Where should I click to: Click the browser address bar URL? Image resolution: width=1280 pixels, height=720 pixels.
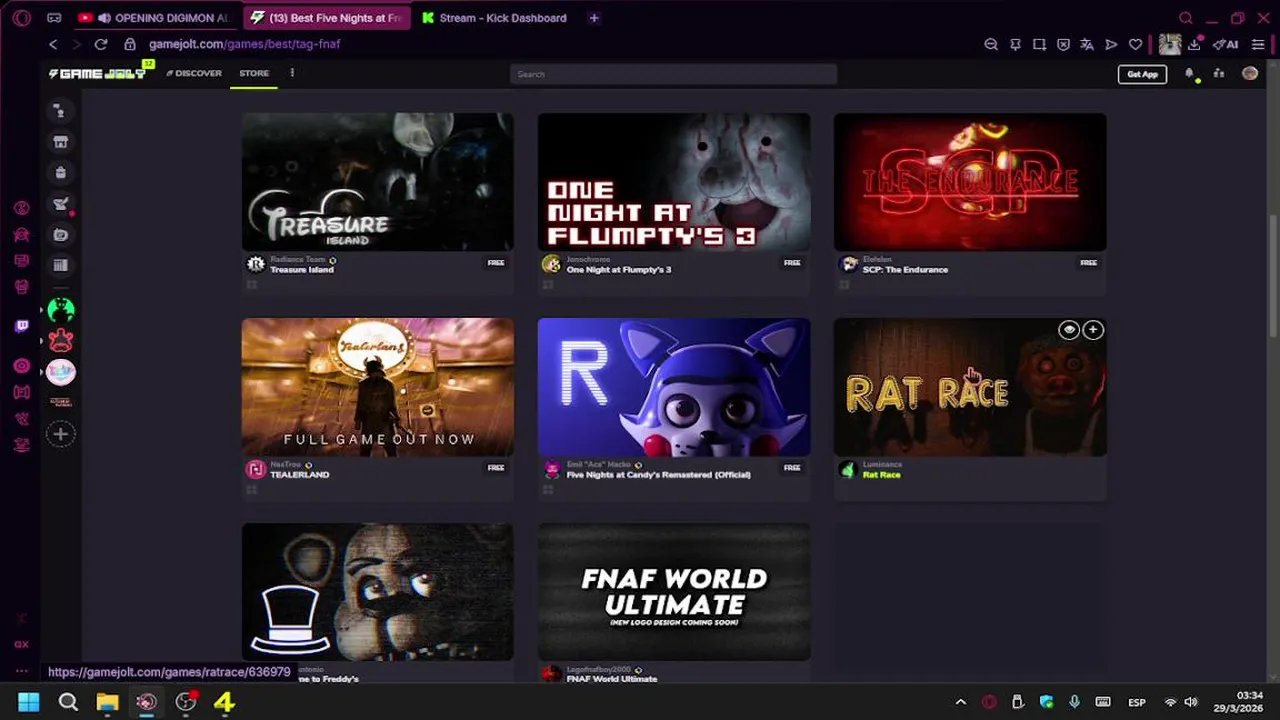[x=245, y=44]
